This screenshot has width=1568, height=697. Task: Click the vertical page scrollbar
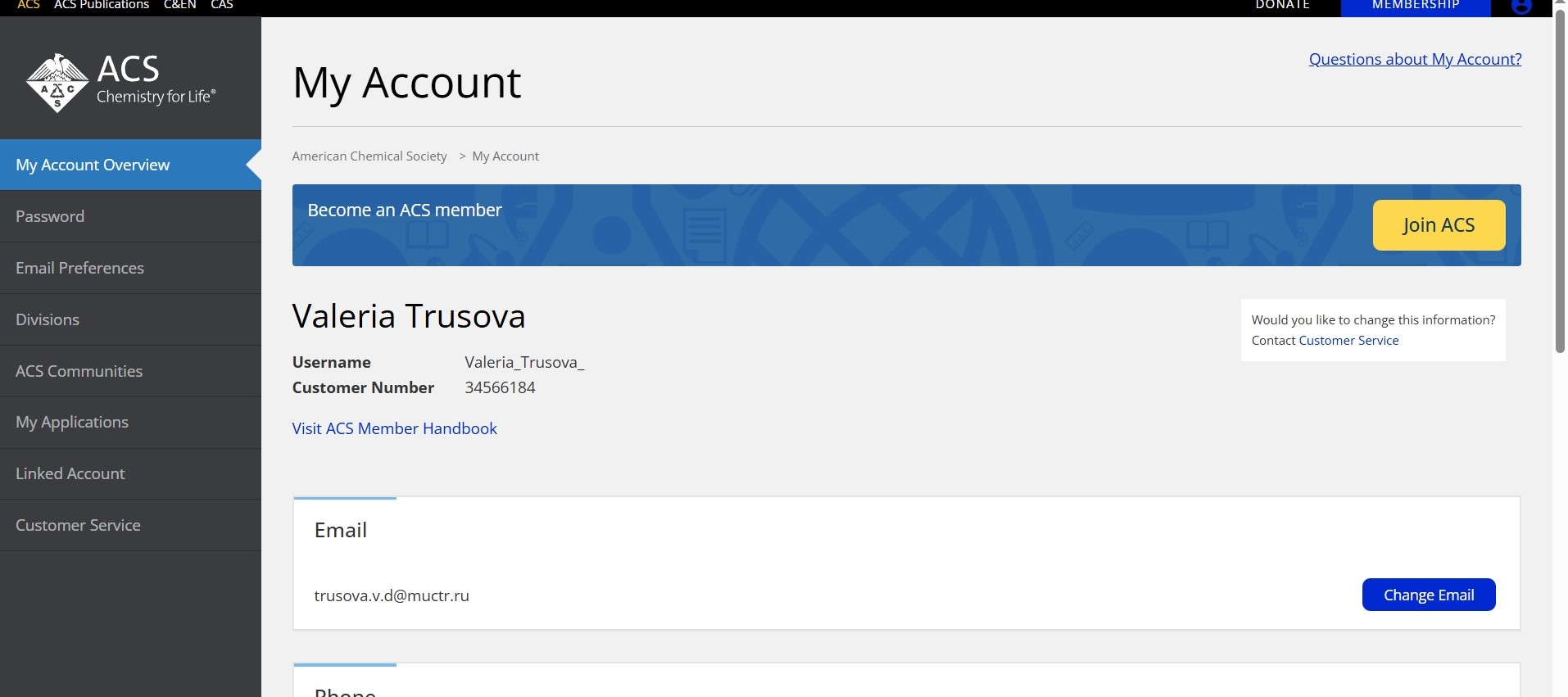point(1560,180)
